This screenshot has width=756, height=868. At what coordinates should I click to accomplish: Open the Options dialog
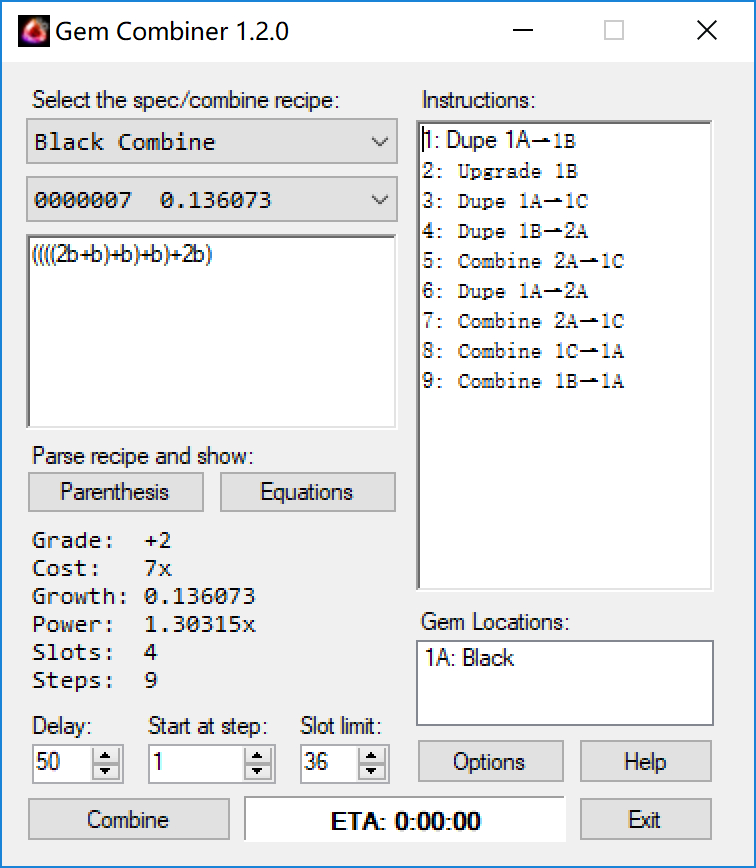click(x=489, y=762)
